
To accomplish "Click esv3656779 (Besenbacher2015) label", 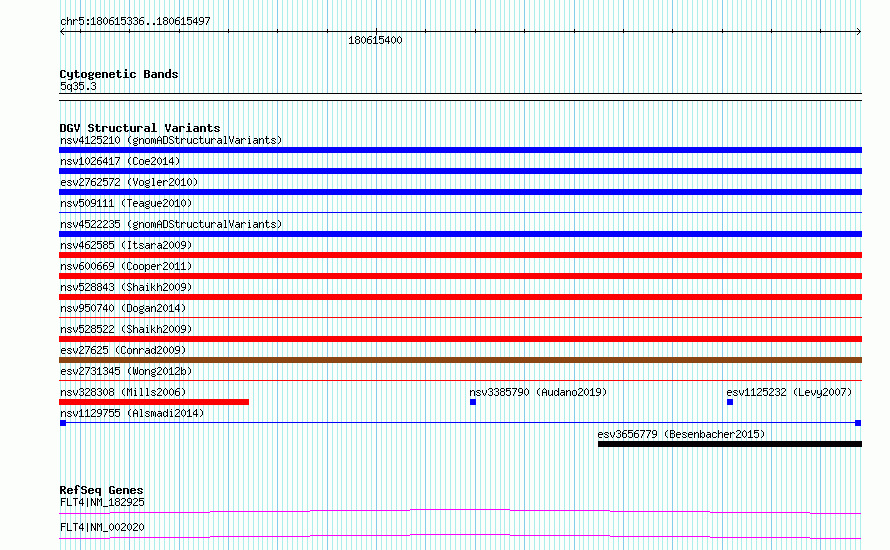I will pos(681,434).
